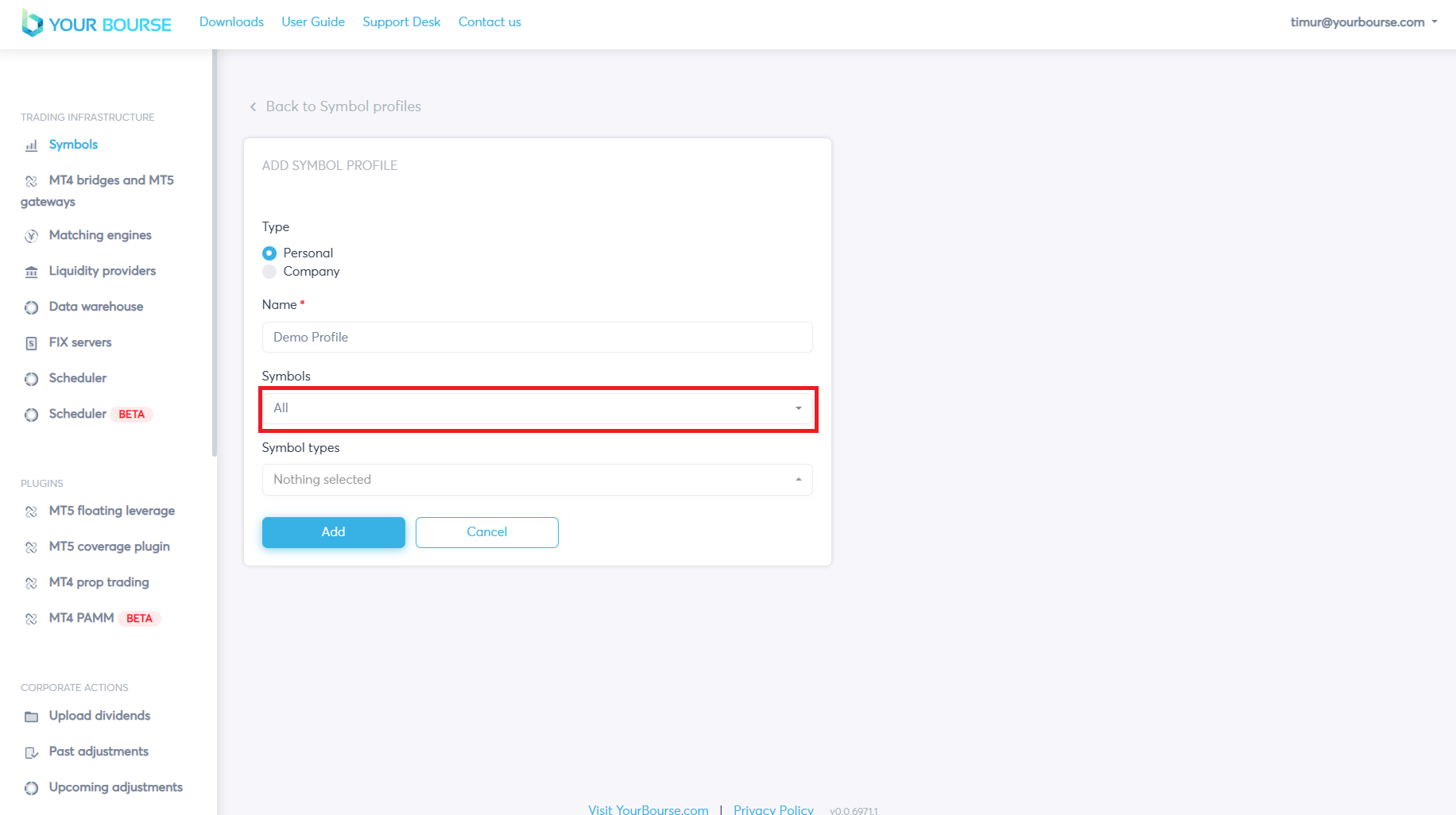This screenshot has height=815, width=1456.
Task: Visit YourBourse.com footer link
Action: 649,809
